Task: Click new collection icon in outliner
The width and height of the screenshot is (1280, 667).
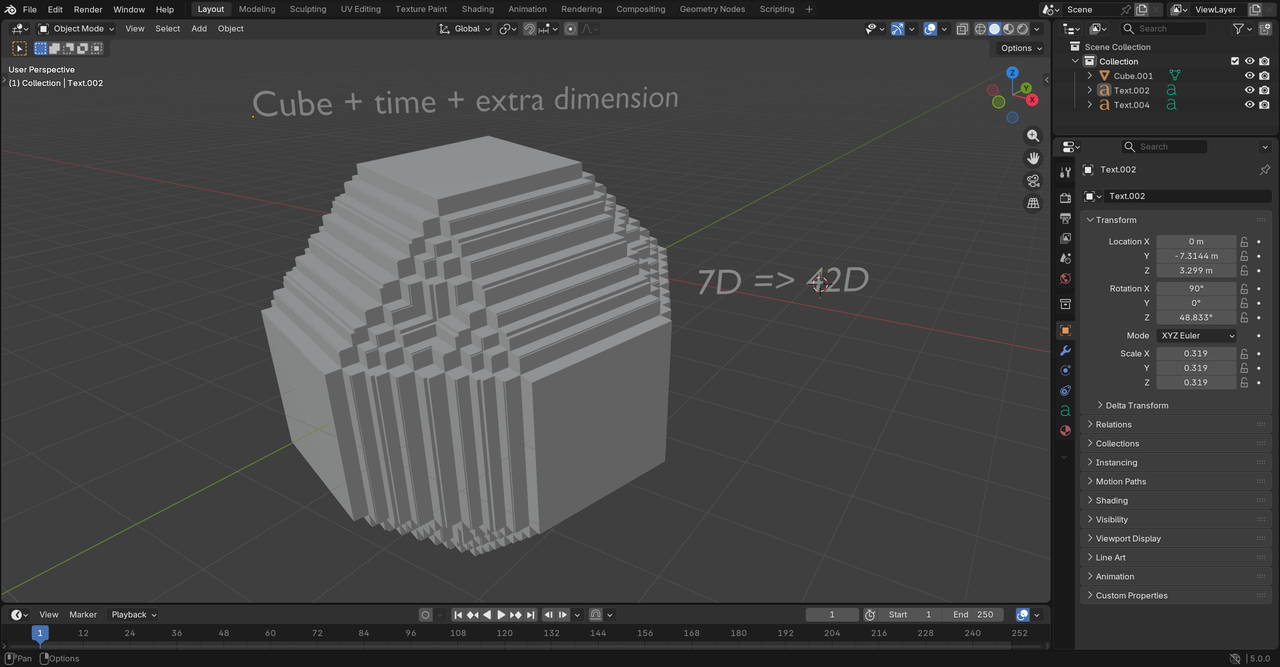Action: [1264, 29]
